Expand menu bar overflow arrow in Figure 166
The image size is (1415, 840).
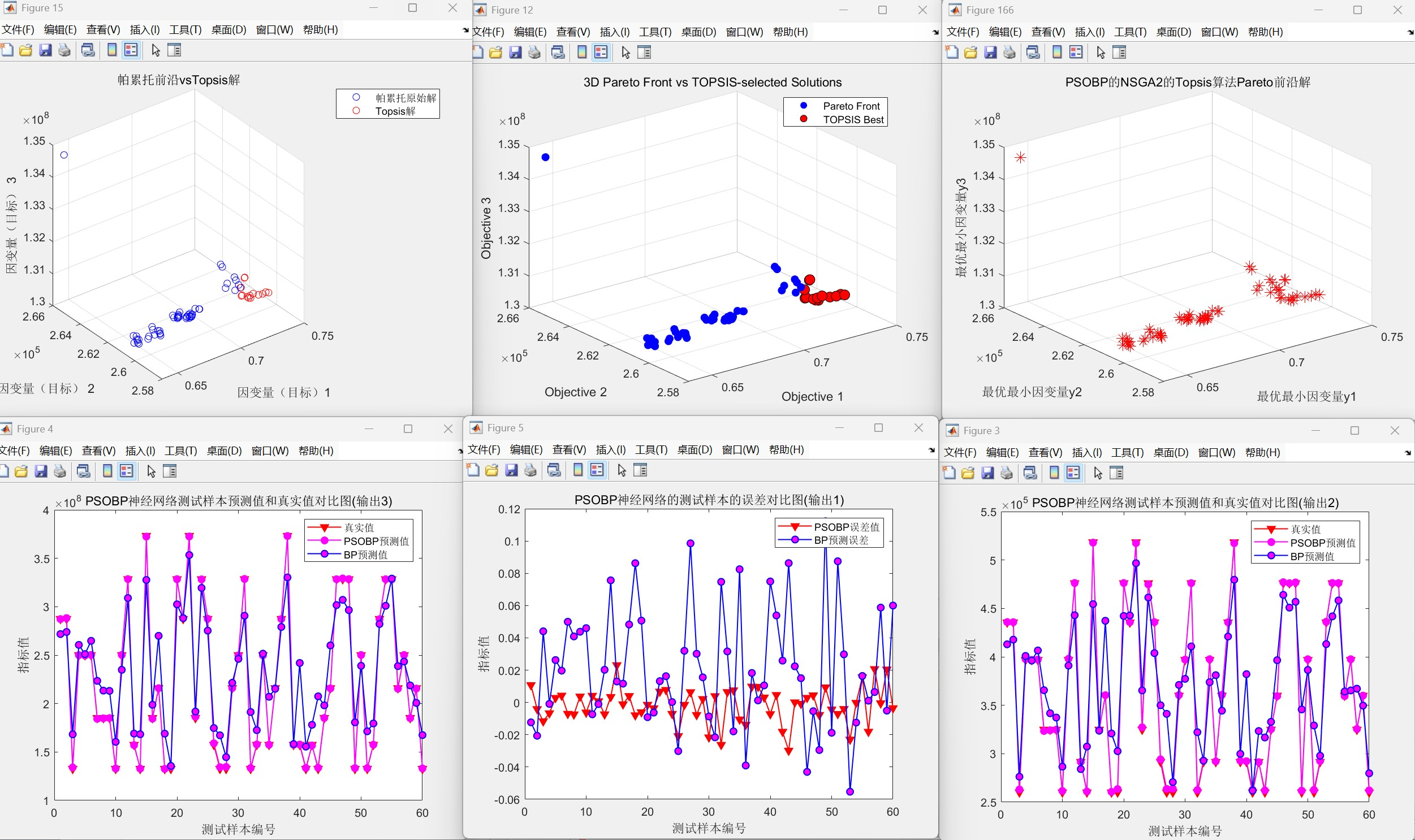coord(1410,33)
